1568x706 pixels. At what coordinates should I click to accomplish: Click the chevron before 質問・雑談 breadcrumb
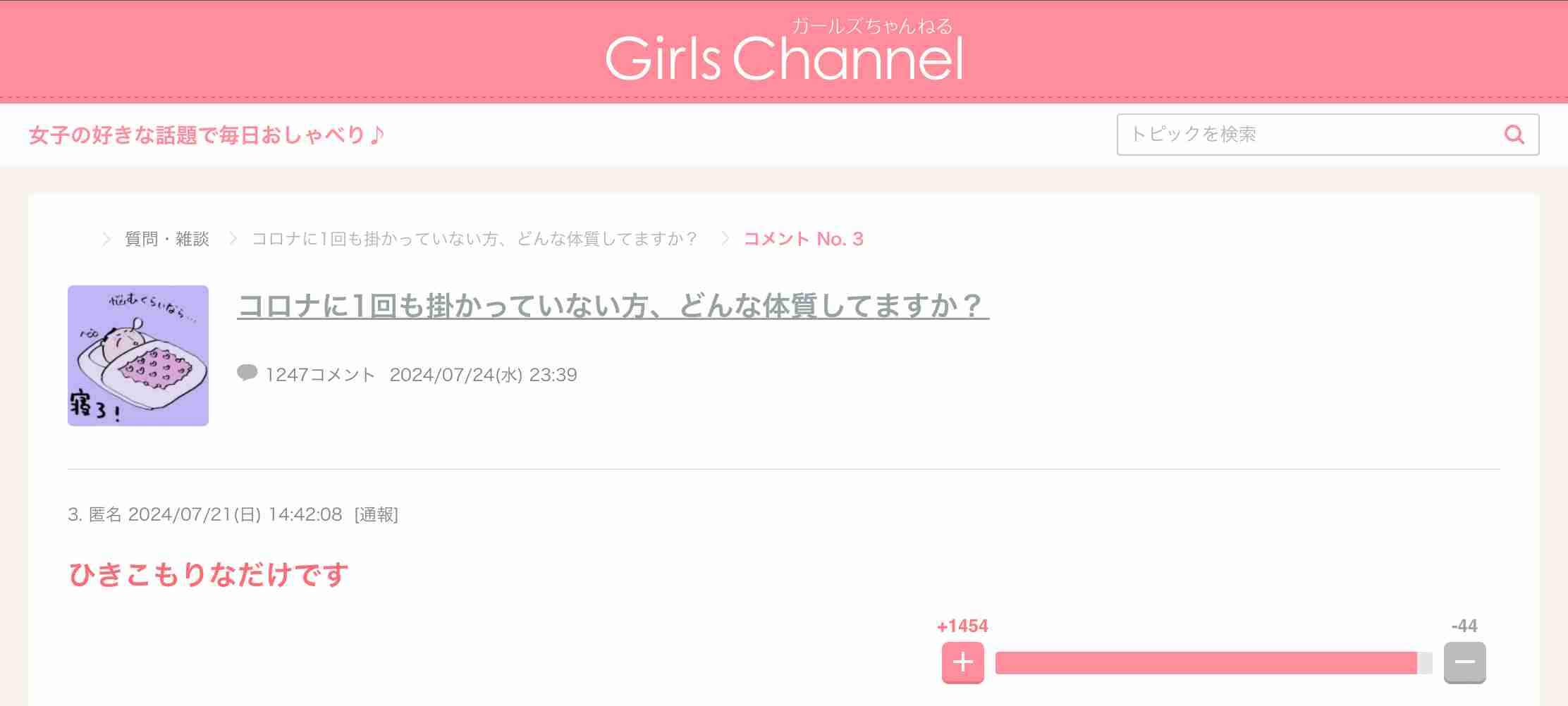tap(106, 239)
